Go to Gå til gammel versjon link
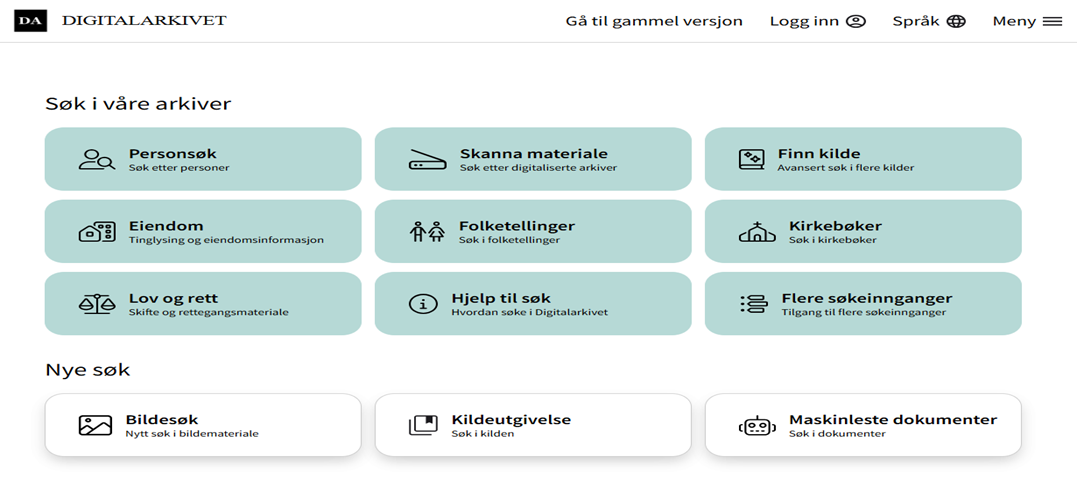This screenshot has height=481, width=1077. coord(654,21)
